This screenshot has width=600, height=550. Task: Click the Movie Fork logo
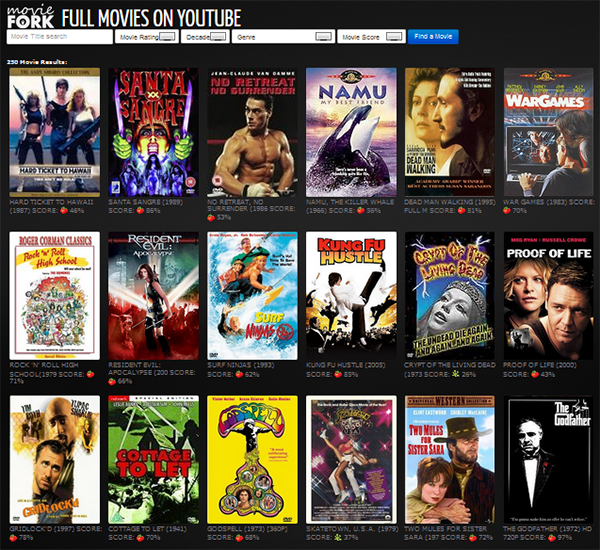29,15
